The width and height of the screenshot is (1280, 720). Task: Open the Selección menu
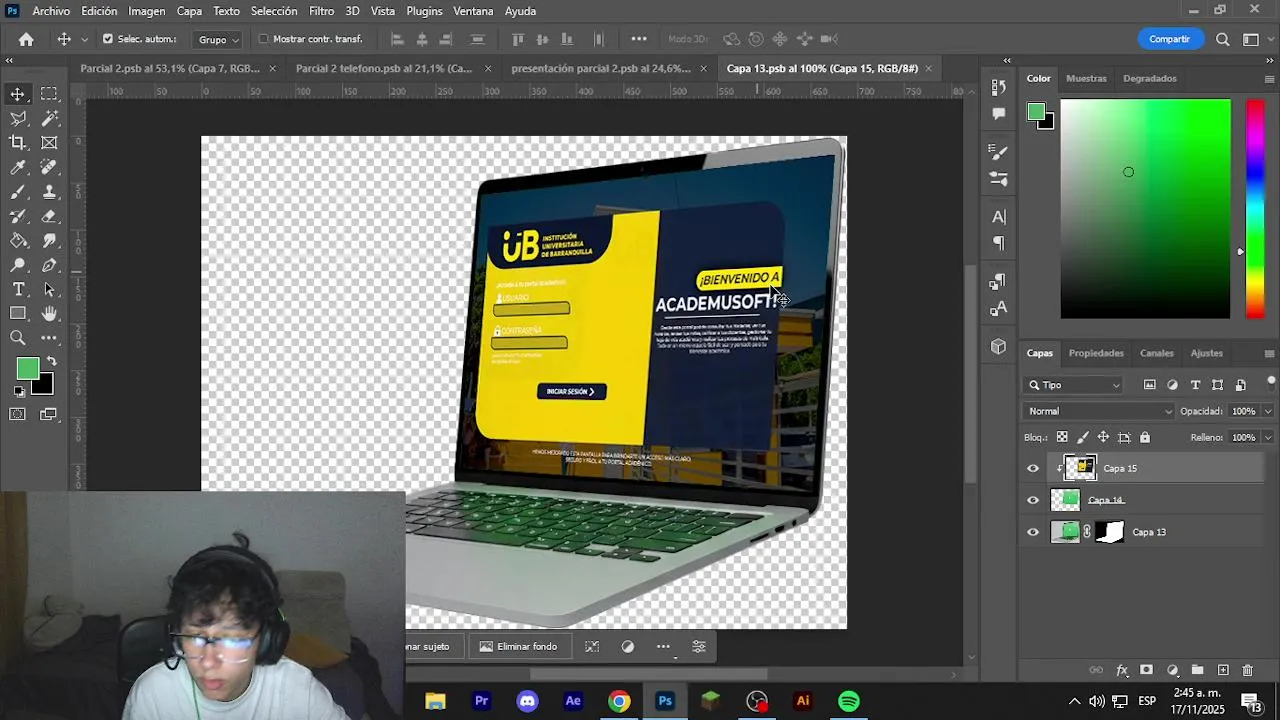[274, 11]
